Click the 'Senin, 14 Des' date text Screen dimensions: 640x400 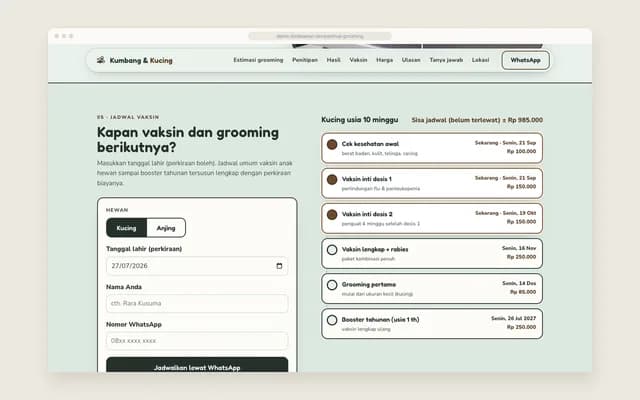click(519, 283)
